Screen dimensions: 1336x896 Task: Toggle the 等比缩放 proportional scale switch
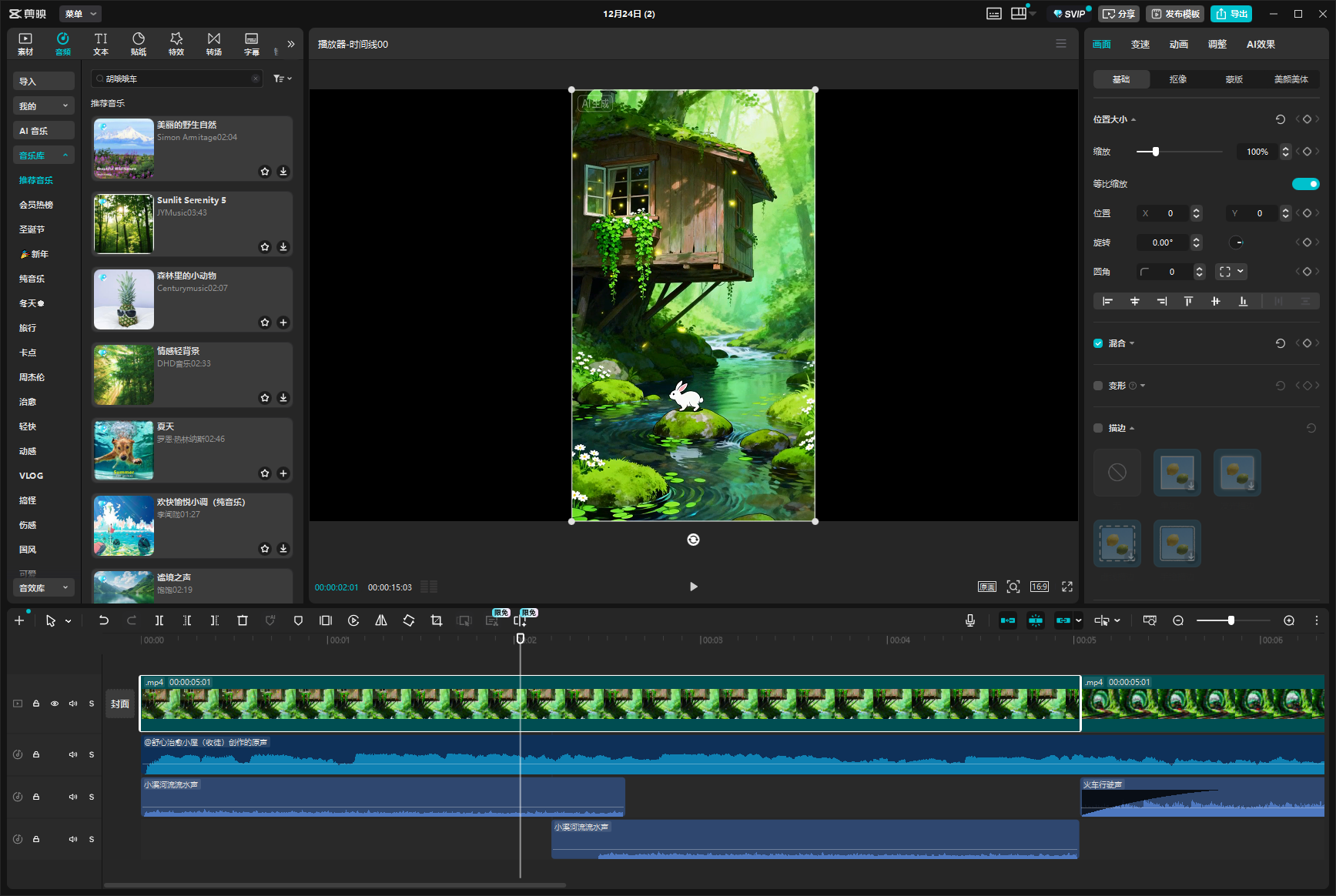click(1305, 184)
